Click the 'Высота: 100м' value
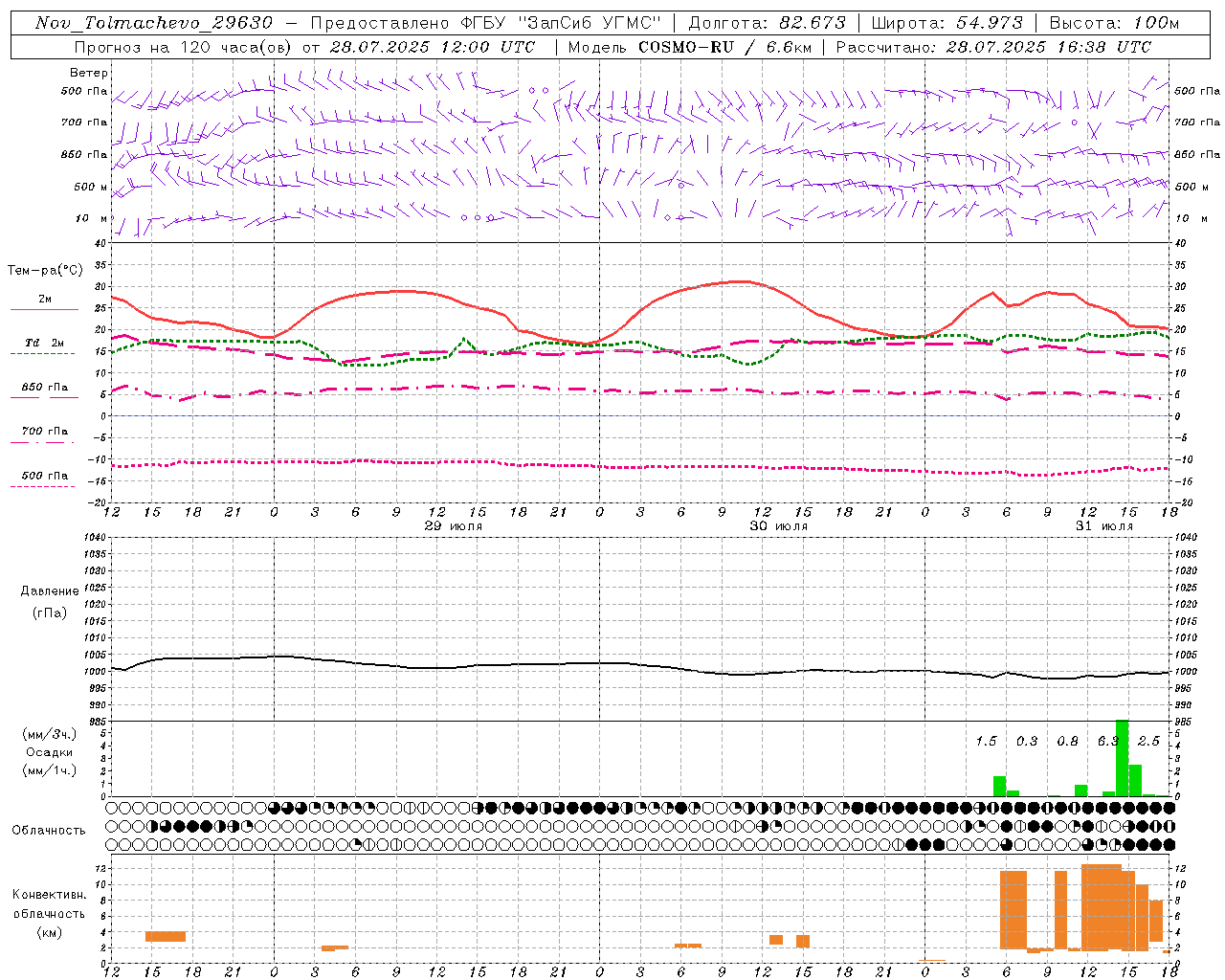This screenshot has width=1225, height=980. (1114, 23)
